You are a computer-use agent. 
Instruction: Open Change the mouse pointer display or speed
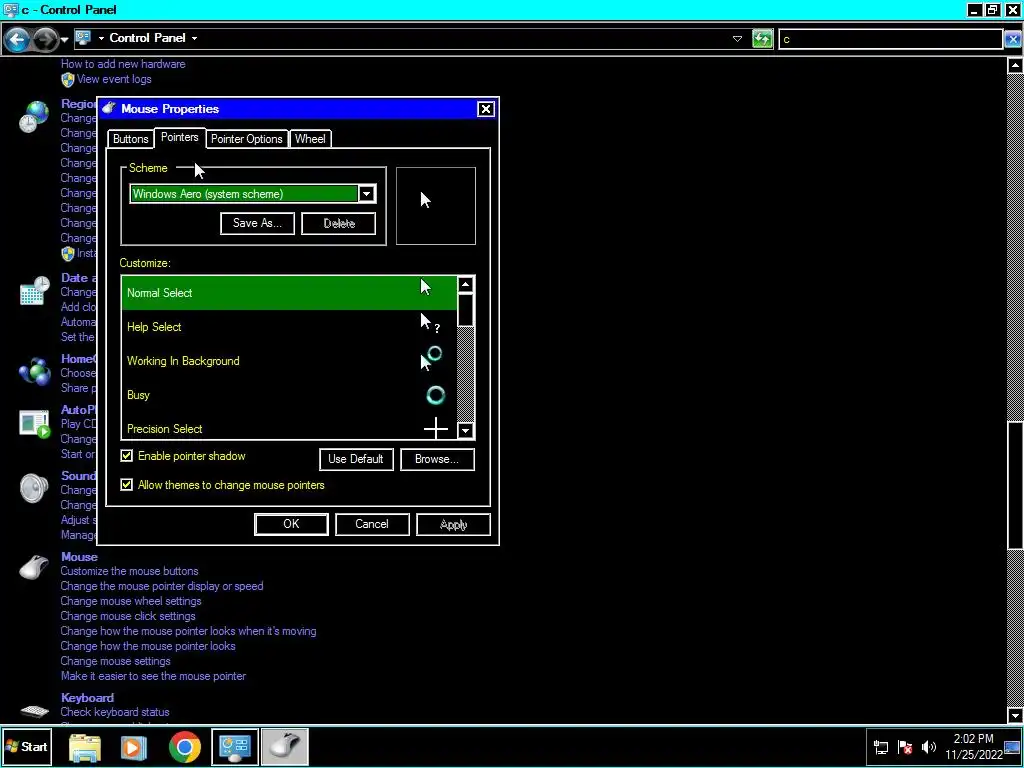click(x=162, y=586)
